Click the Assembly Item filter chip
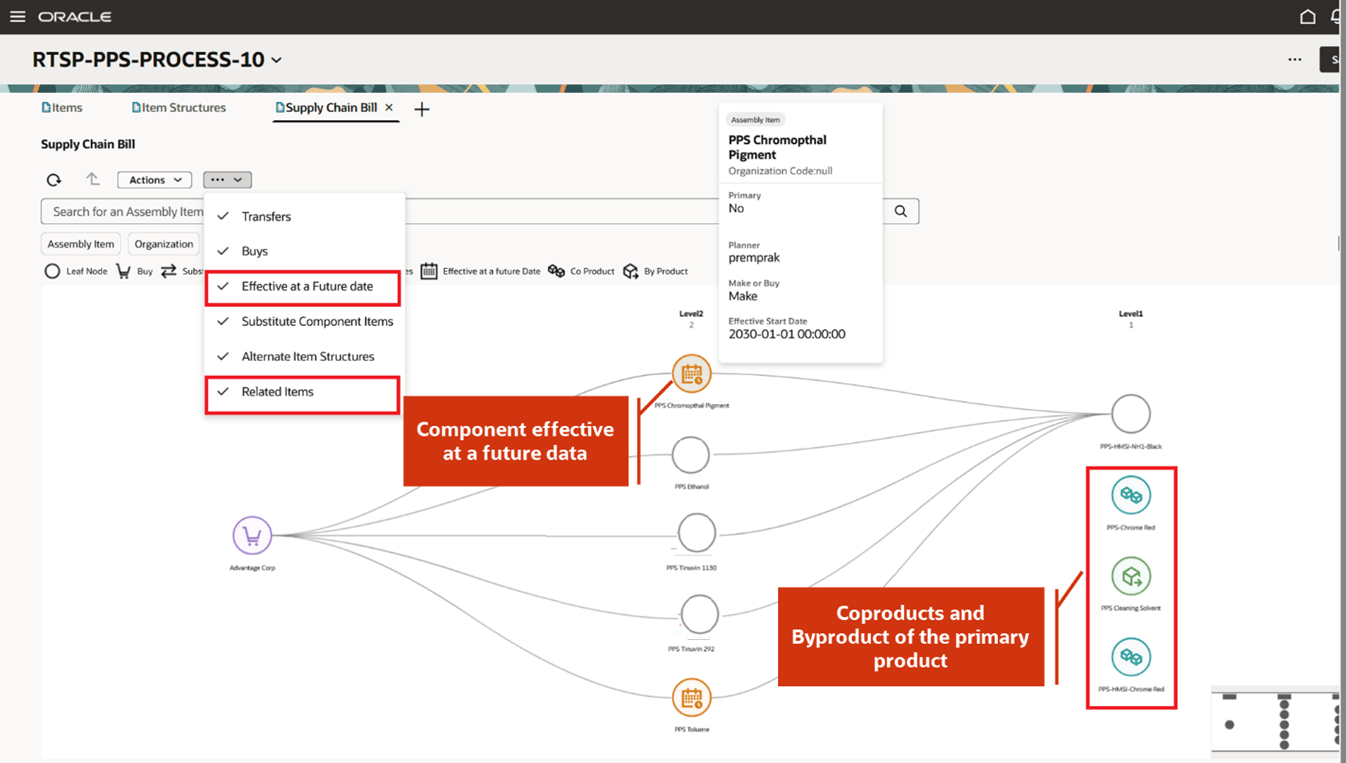Image resolution: width=1347 pixels, height=763 pixels. tap(81, 244)
